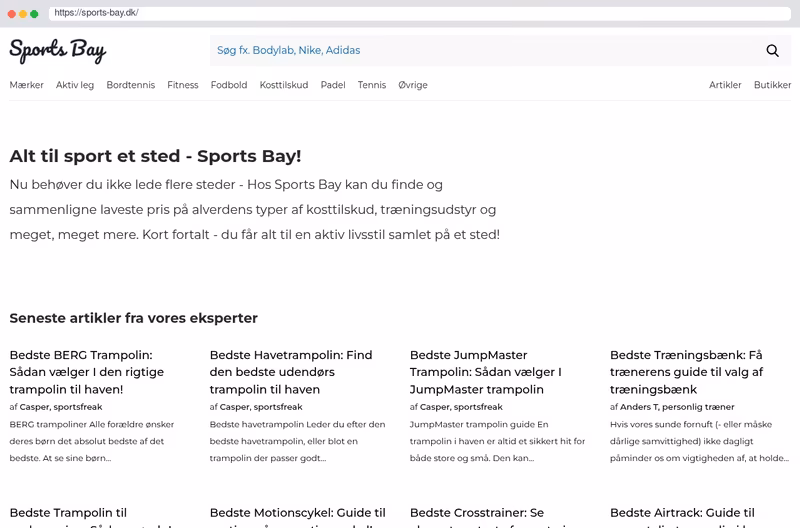This screenshot has width=800, height=528.
Task: Click author line under BERG Trampolin article
Action: (56, 407)
